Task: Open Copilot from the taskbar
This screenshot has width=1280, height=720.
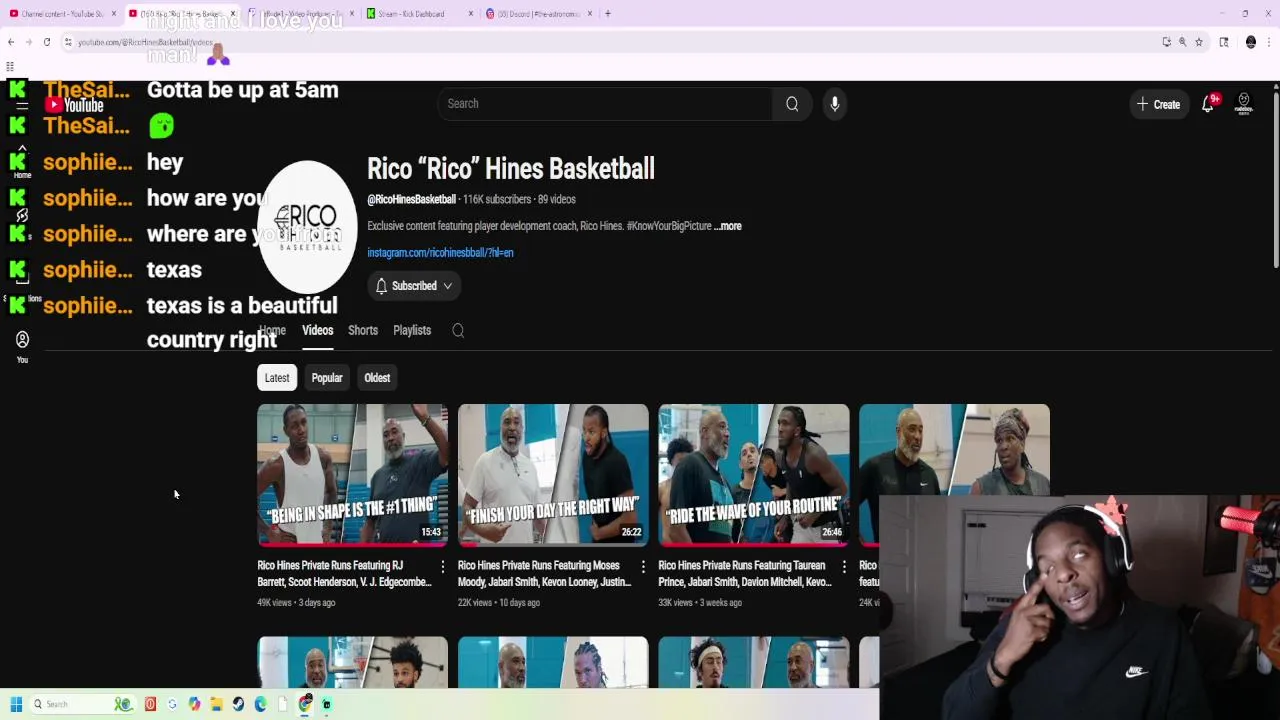Action: tap(194, 704)
